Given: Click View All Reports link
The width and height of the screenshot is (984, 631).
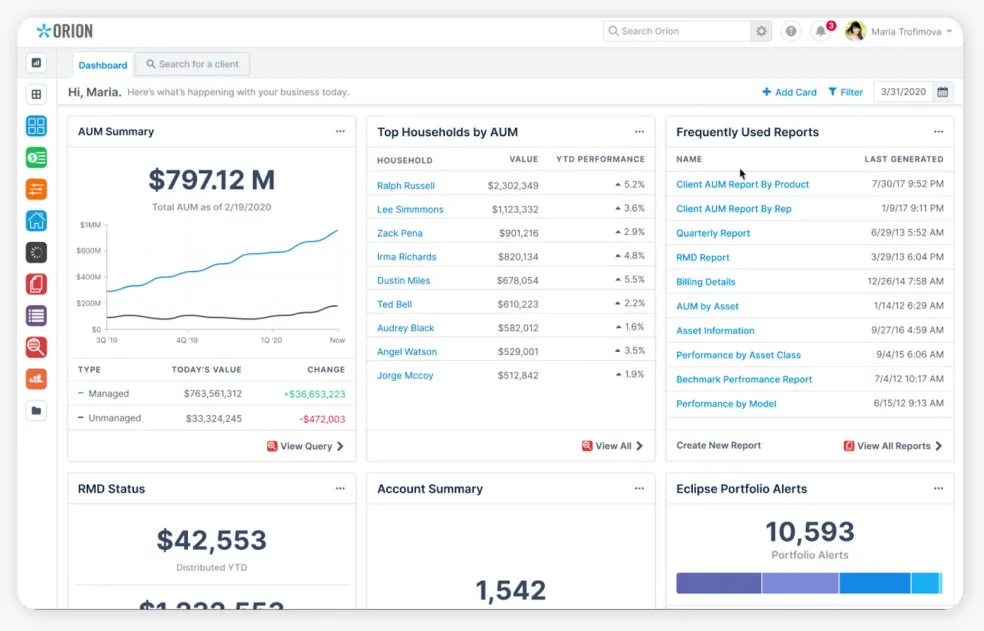Looking at the screenshot, I should (893, 446).
